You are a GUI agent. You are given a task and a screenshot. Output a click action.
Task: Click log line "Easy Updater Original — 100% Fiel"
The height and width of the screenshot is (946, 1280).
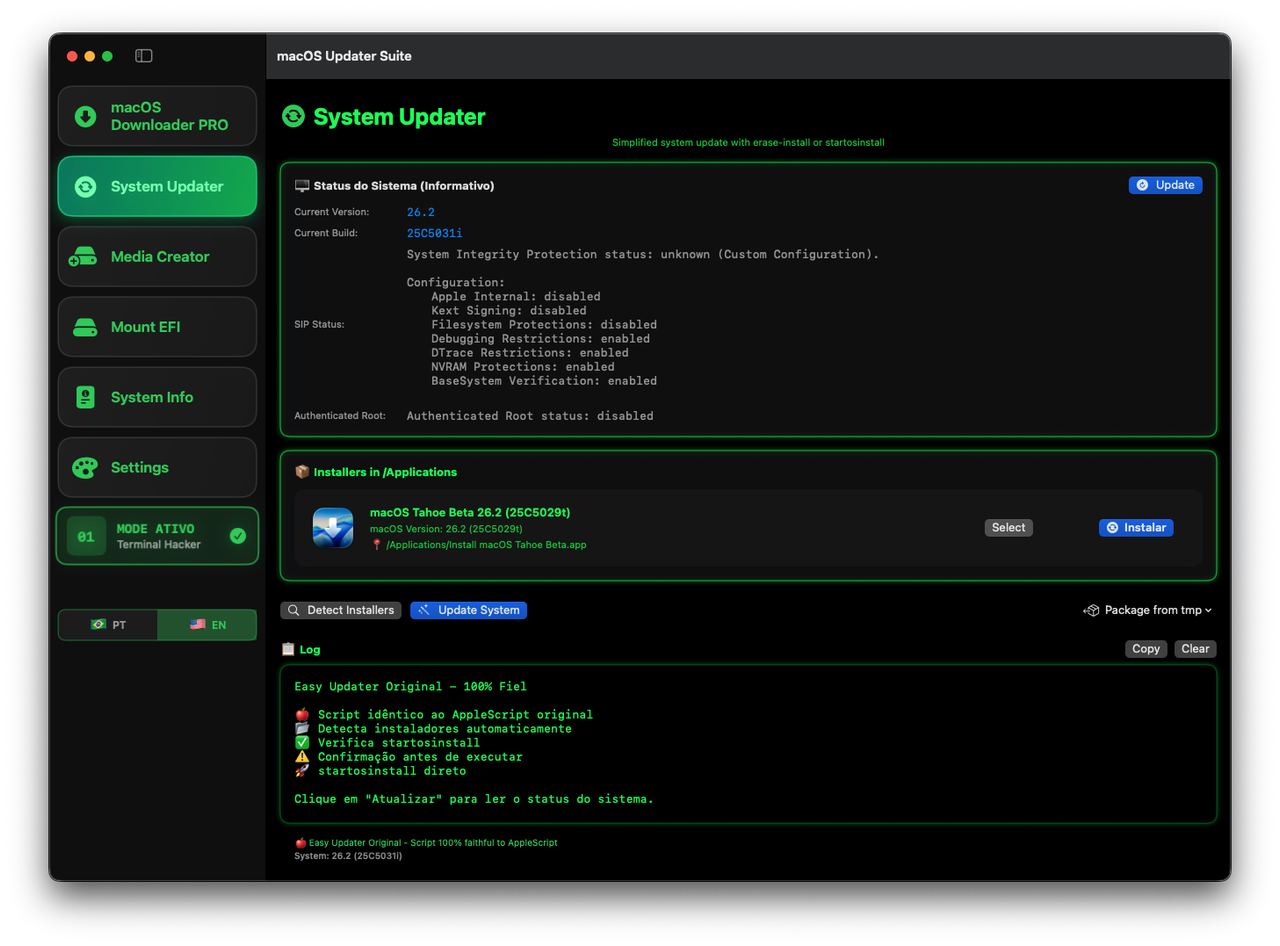[x=410, y=687]
